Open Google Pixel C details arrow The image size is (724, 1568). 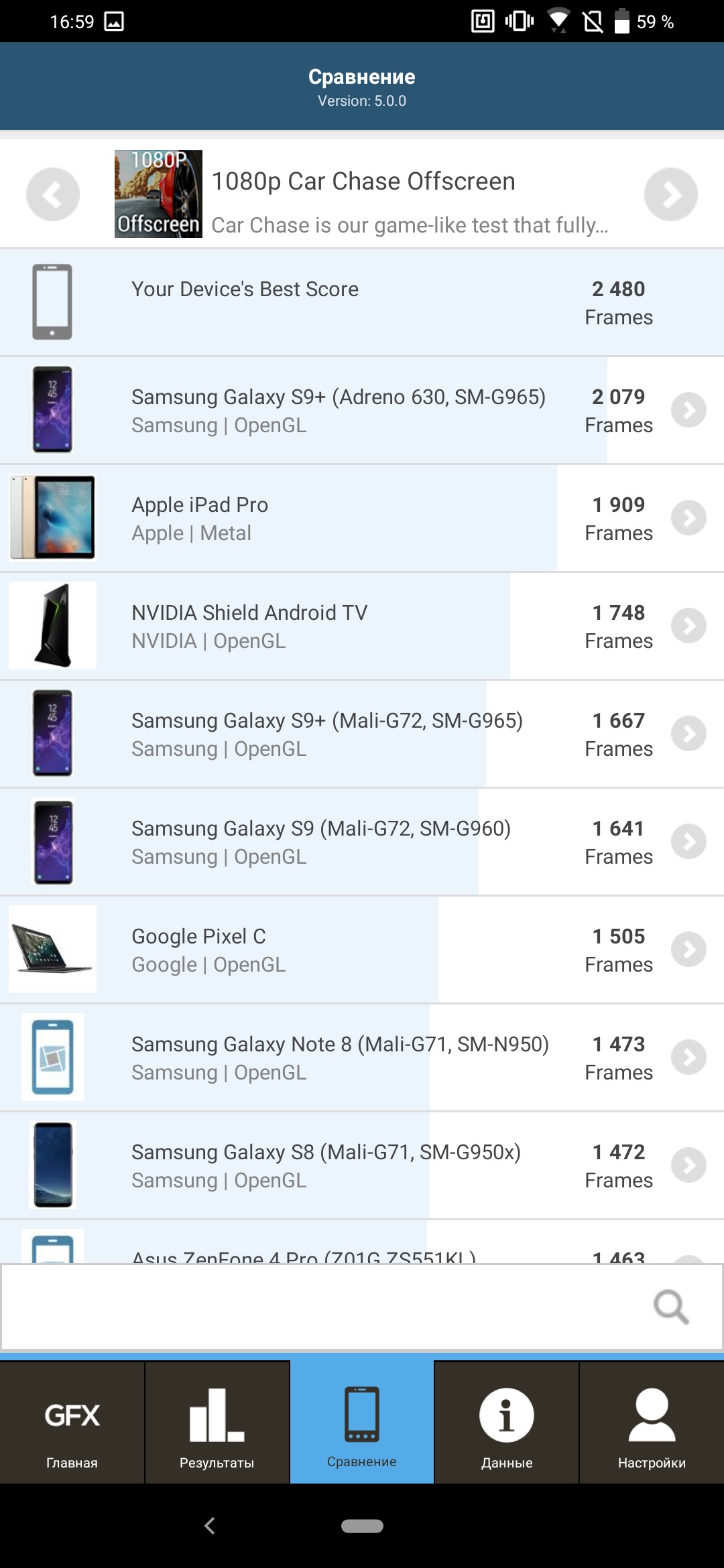[689, 950]
